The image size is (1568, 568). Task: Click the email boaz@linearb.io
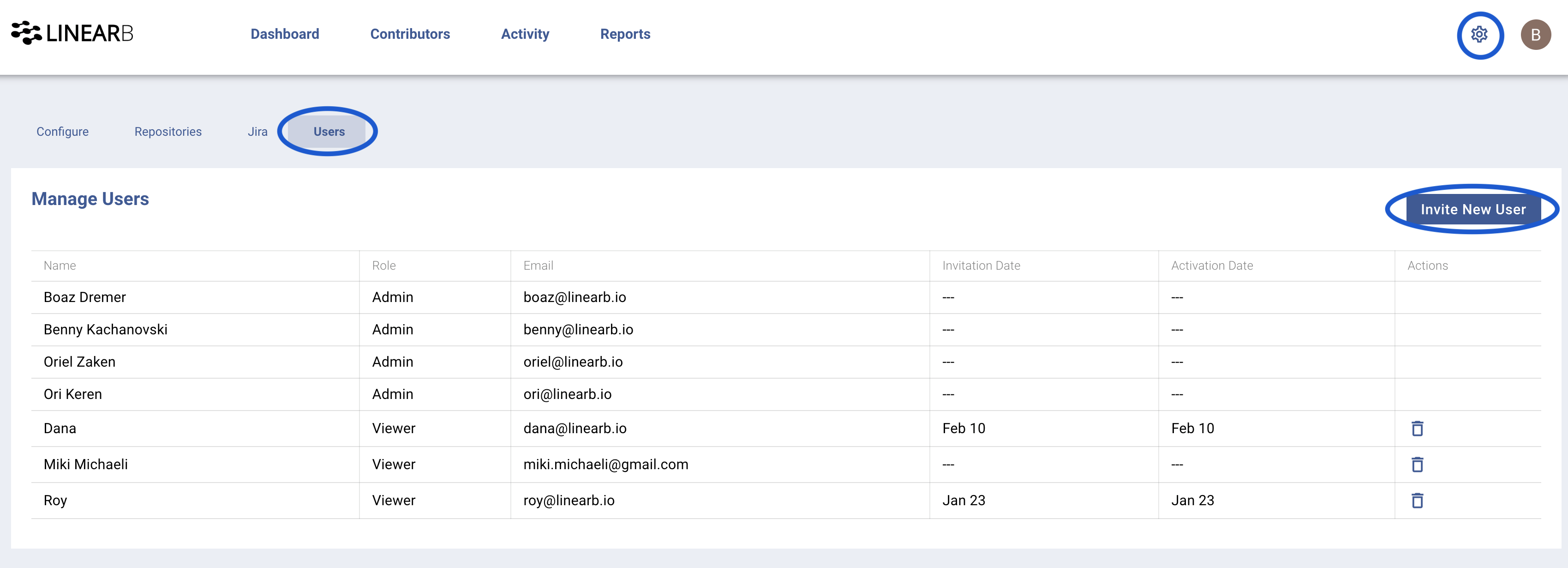[575, 297]
